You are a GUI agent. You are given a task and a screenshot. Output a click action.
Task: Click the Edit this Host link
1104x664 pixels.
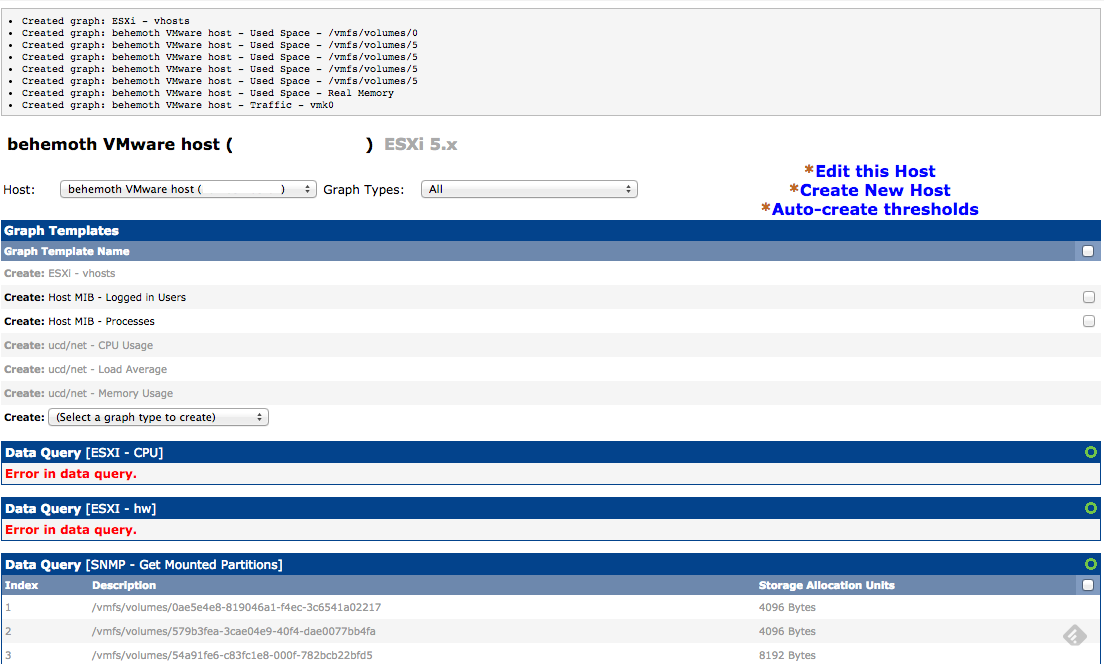(875, 171)
